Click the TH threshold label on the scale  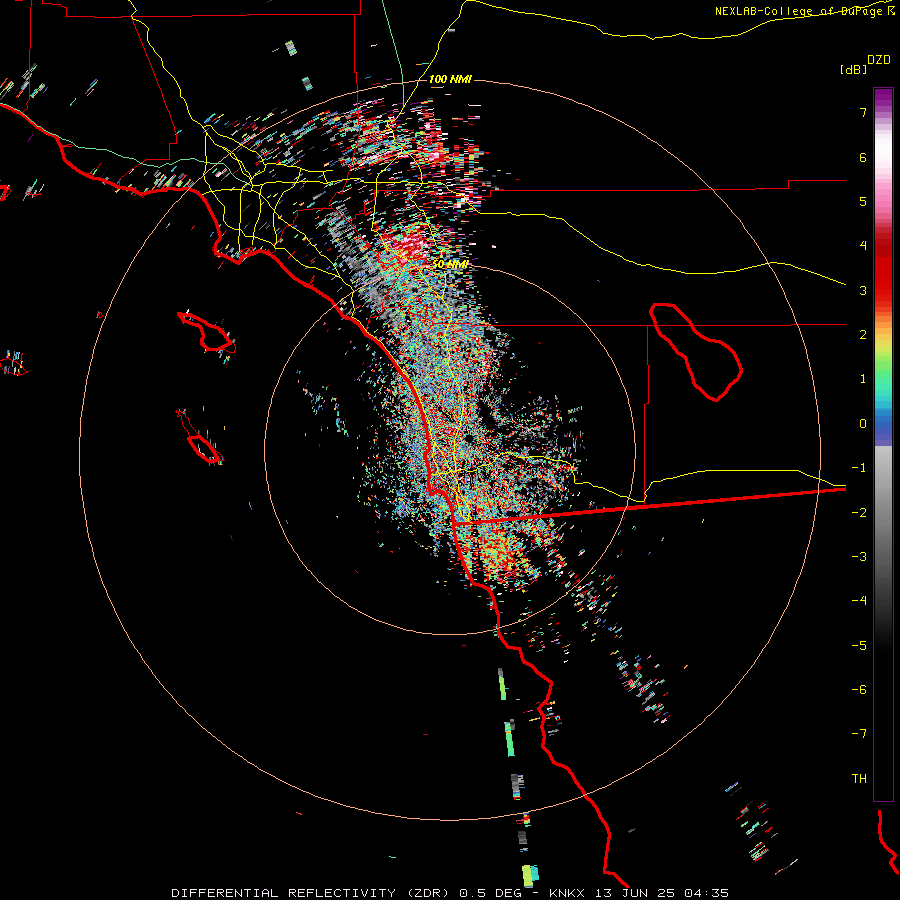[859, 779]
